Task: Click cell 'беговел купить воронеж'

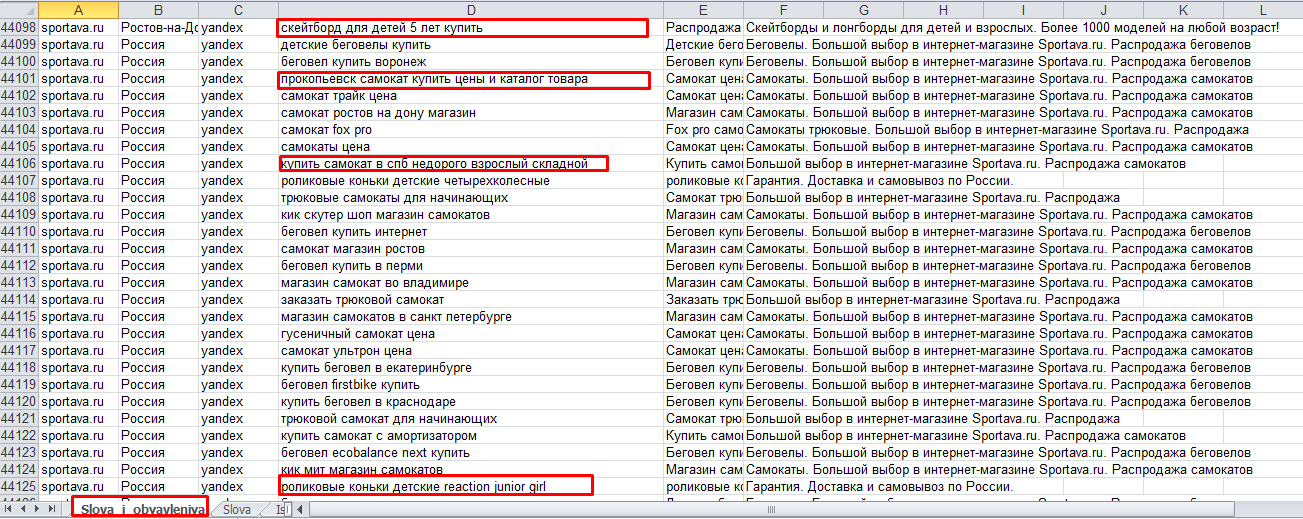Action: pos(470,62)
